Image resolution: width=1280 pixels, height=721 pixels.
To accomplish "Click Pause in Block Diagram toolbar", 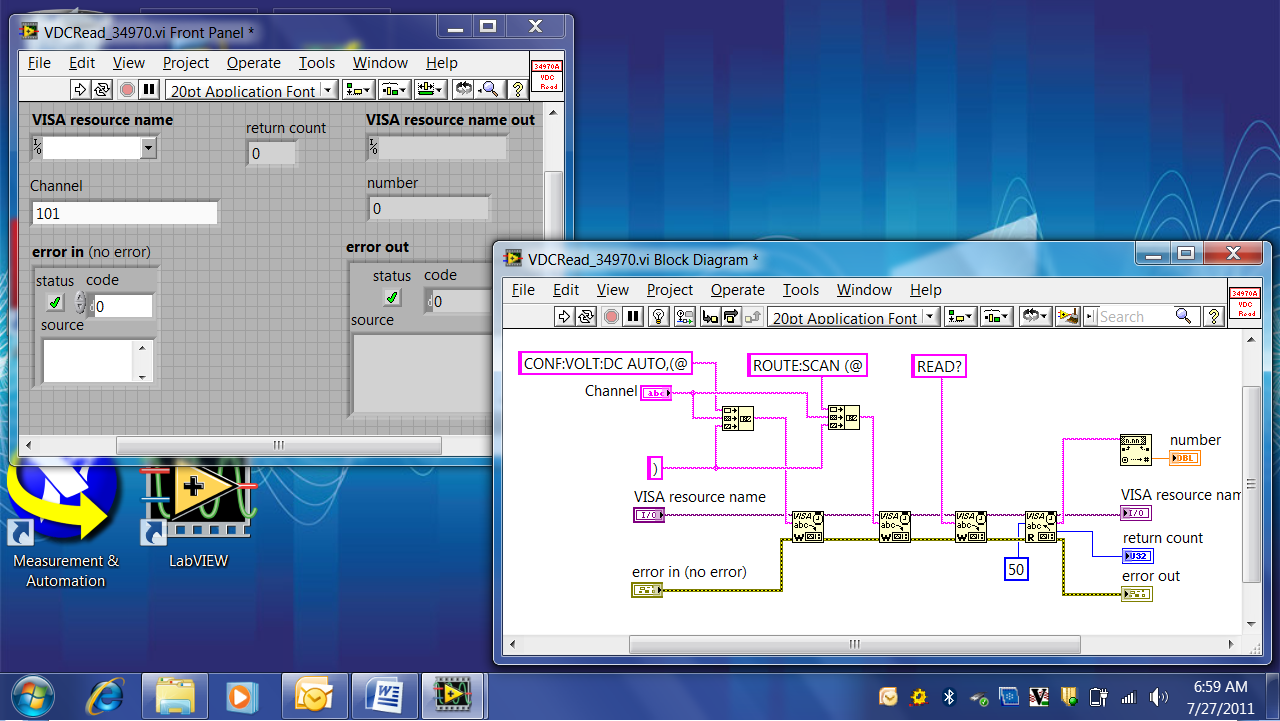I will (633, 316).
